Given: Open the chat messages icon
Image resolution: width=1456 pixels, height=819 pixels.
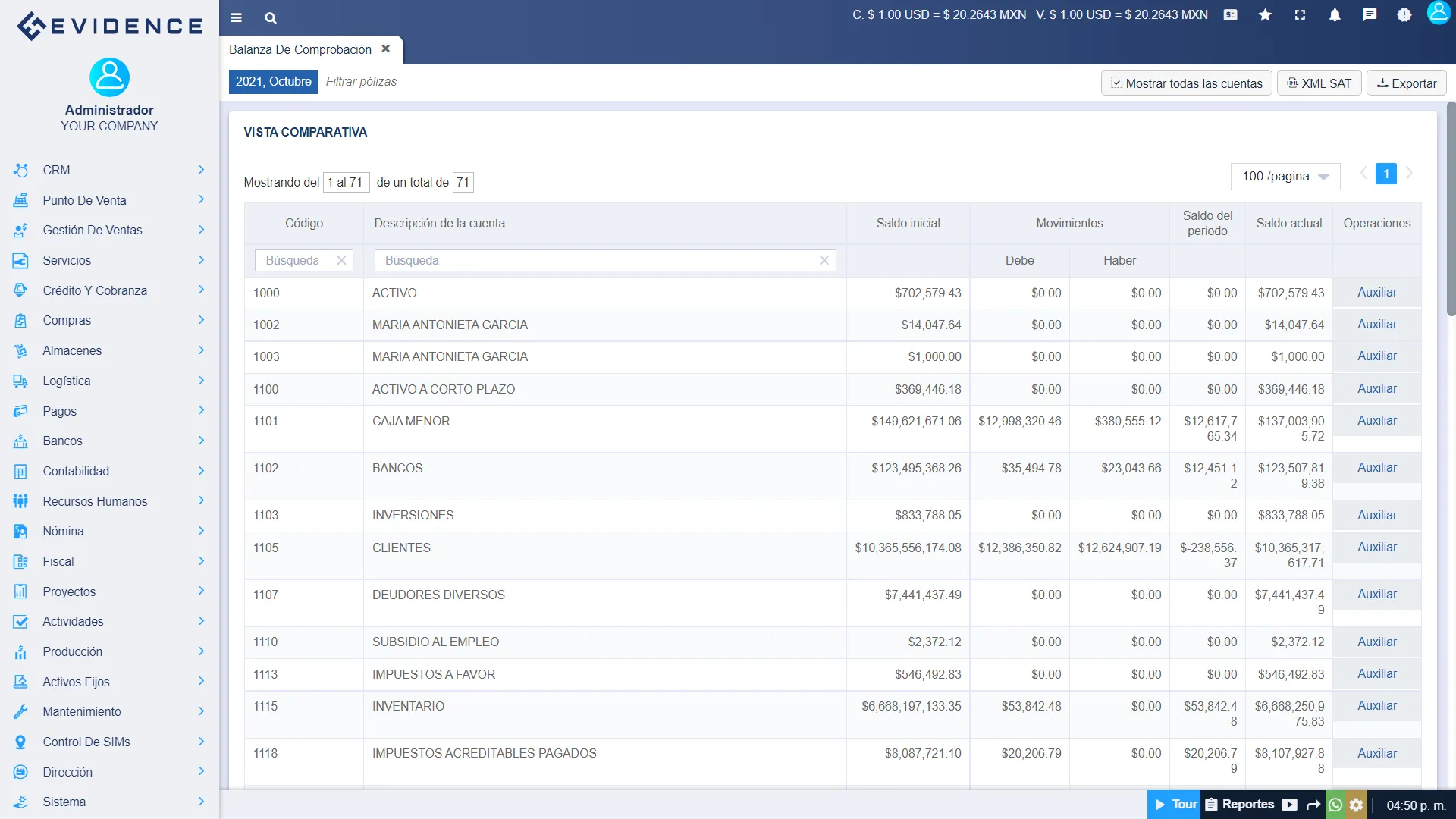Looking at the screenshot, I should (1370, 14).
